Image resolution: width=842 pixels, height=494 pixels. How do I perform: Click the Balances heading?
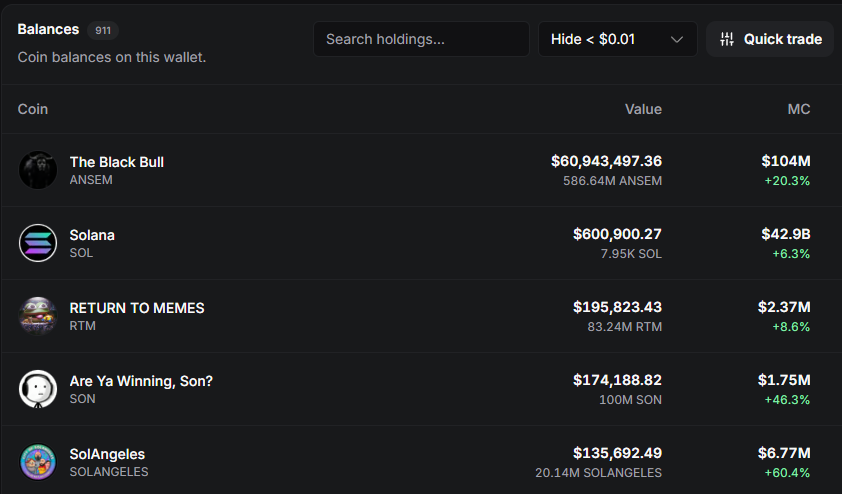click(x=48, y=30)
